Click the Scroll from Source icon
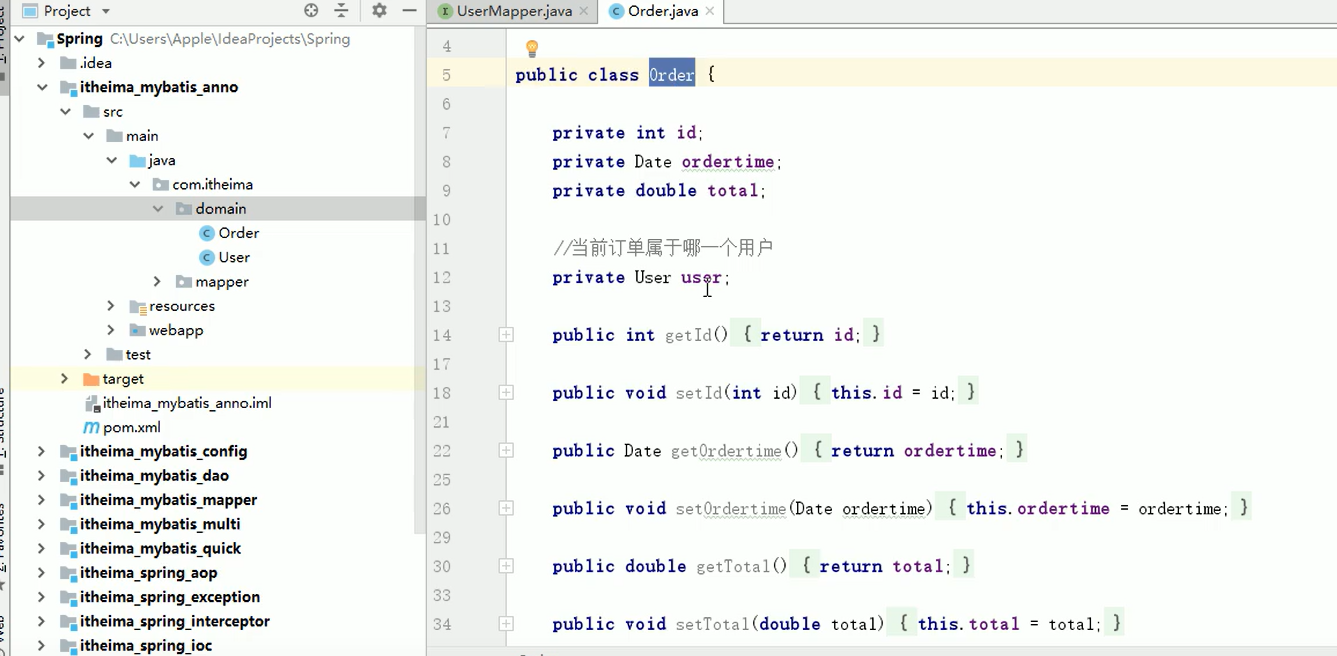The width and height of the screenshot is (1337, 656). pyautogui.click(x=310, y=11)
